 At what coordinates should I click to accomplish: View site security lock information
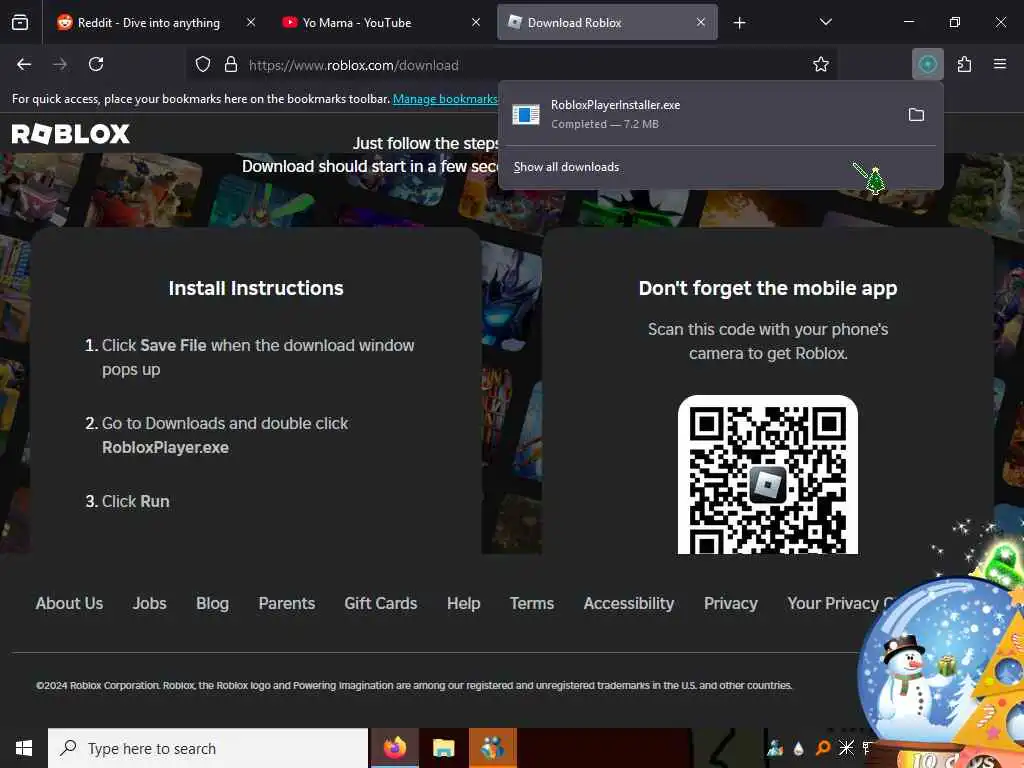[231, 65]
